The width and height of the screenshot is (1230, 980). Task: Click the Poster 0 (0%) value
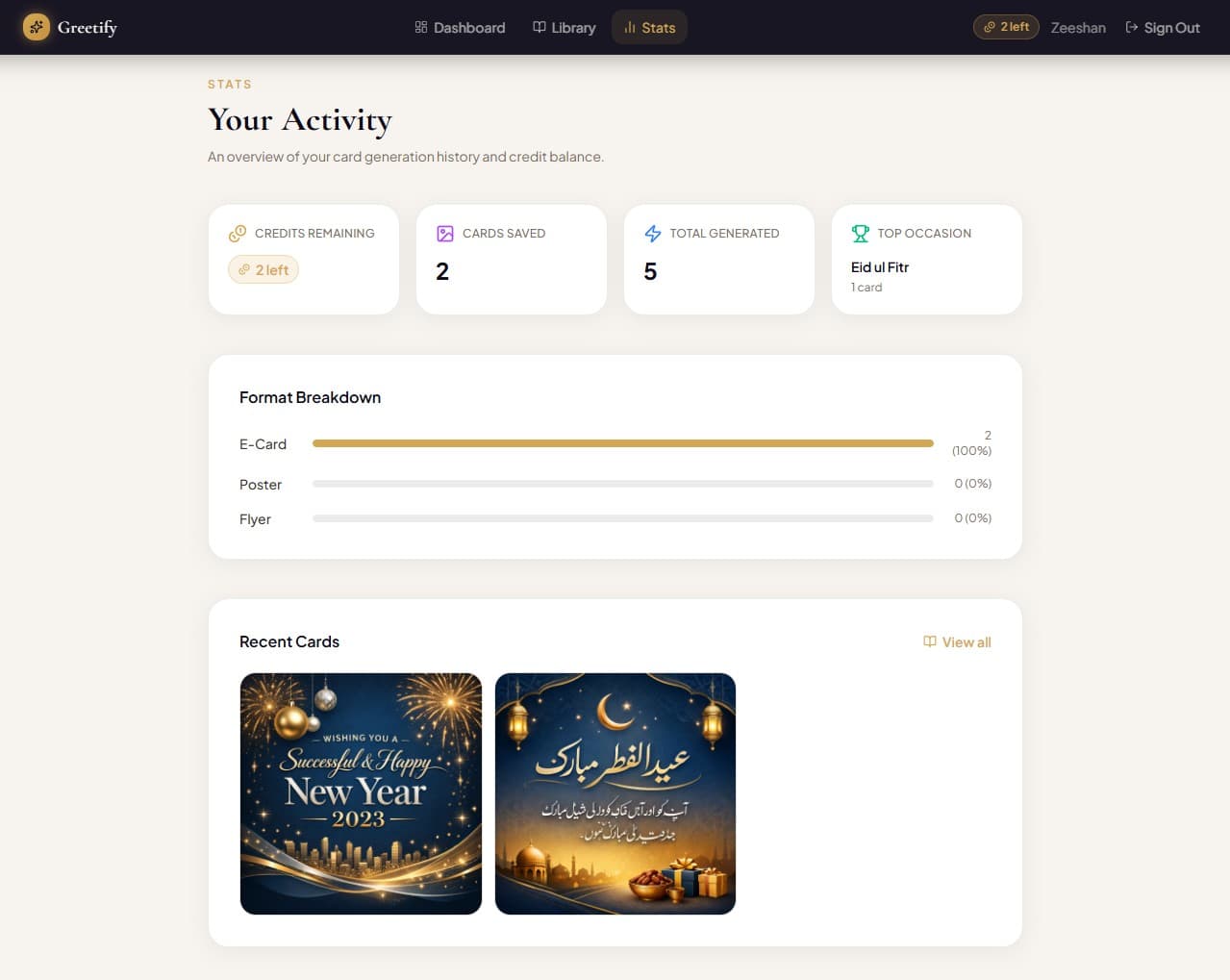[x=972, y=484]
